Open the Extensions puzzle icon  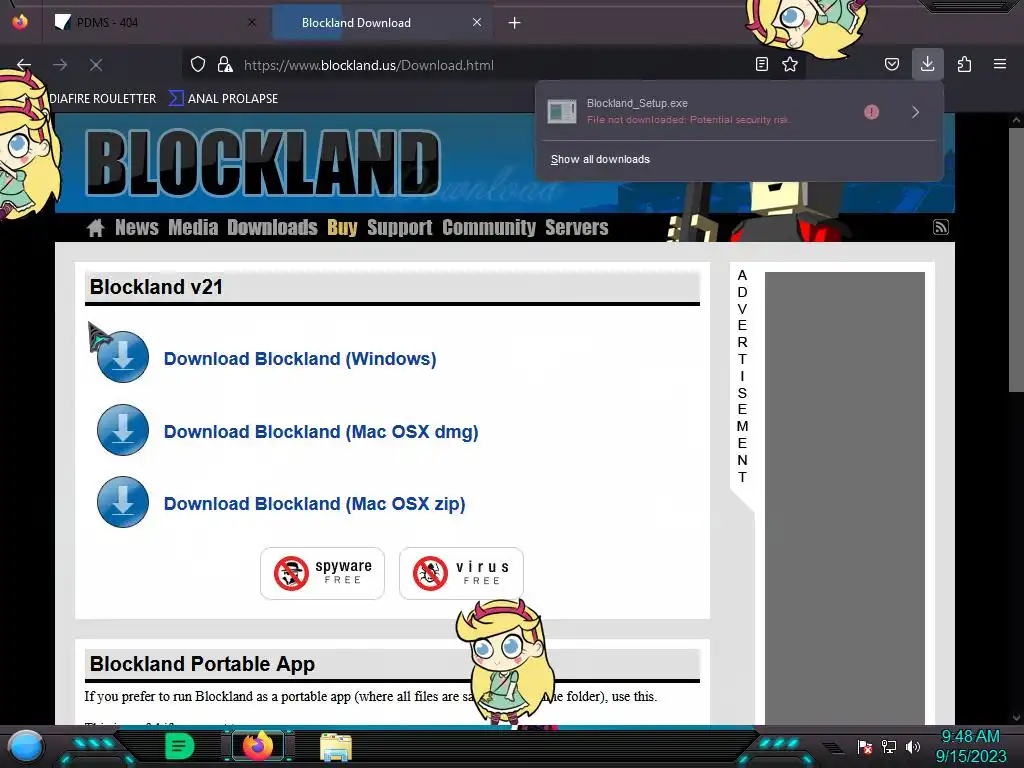(964, 65)
